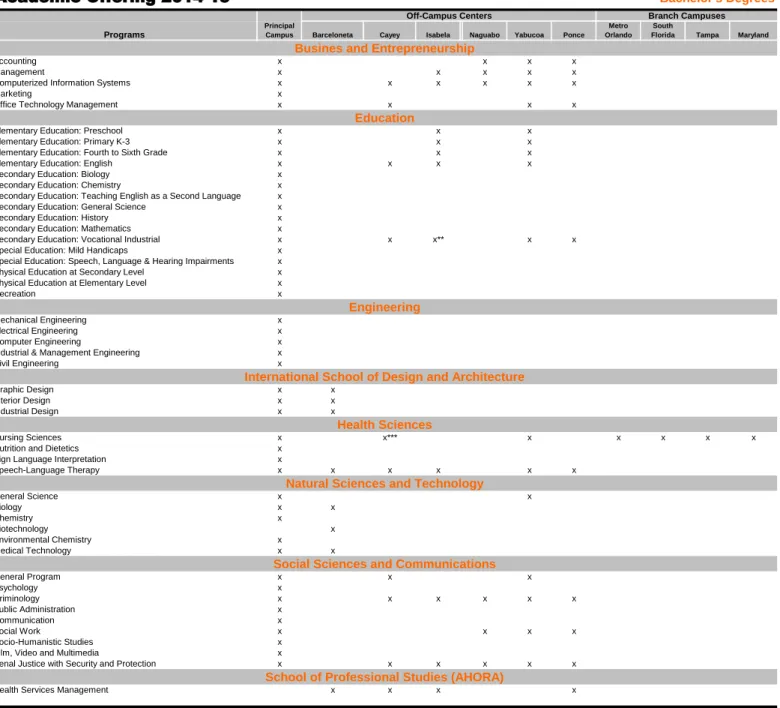Click the Engineering section heading
This screenshot has height=708, width=780.
pyautogui.click(x=384, y=307)
